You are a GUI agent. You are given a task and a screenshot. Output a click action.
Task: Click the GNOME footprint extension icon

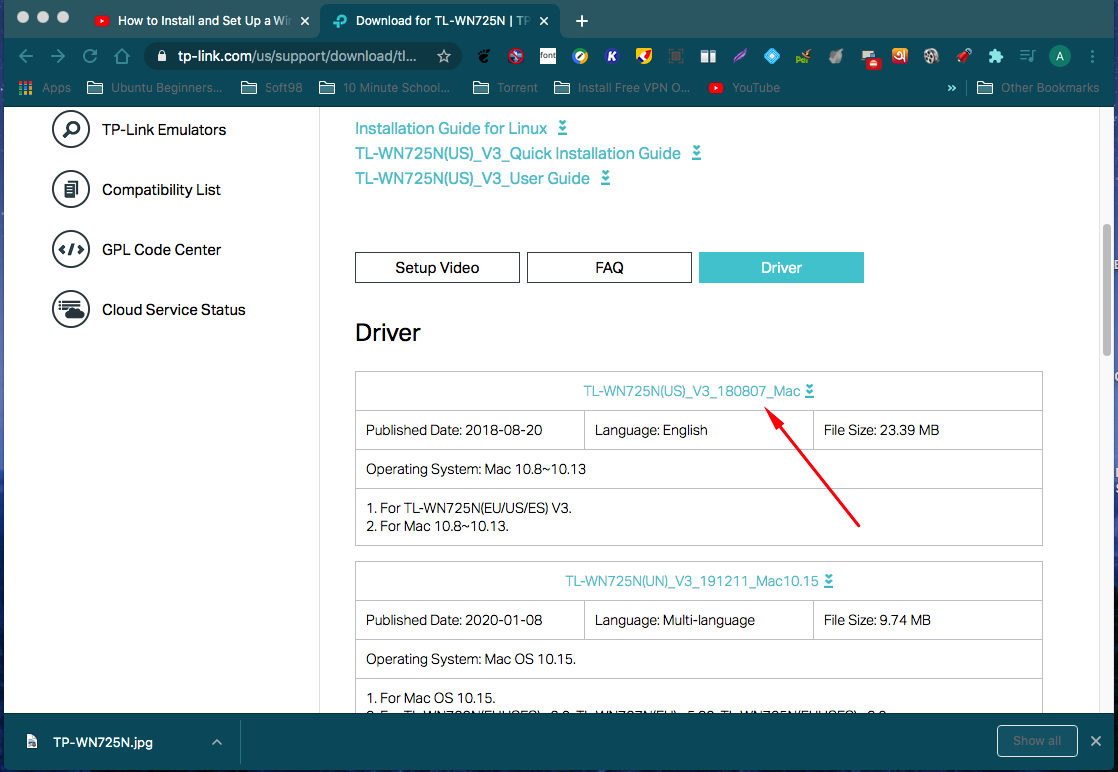(484, 56)
